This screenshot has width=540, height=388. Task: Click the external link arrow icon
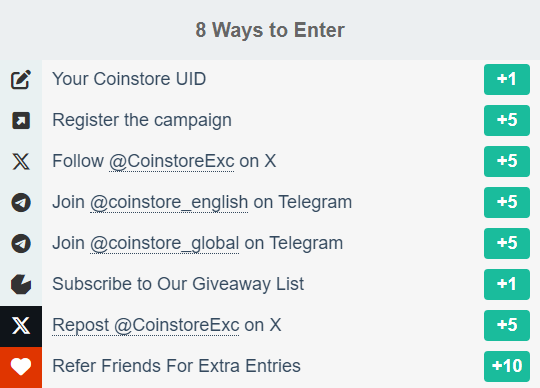click(21, 120)
